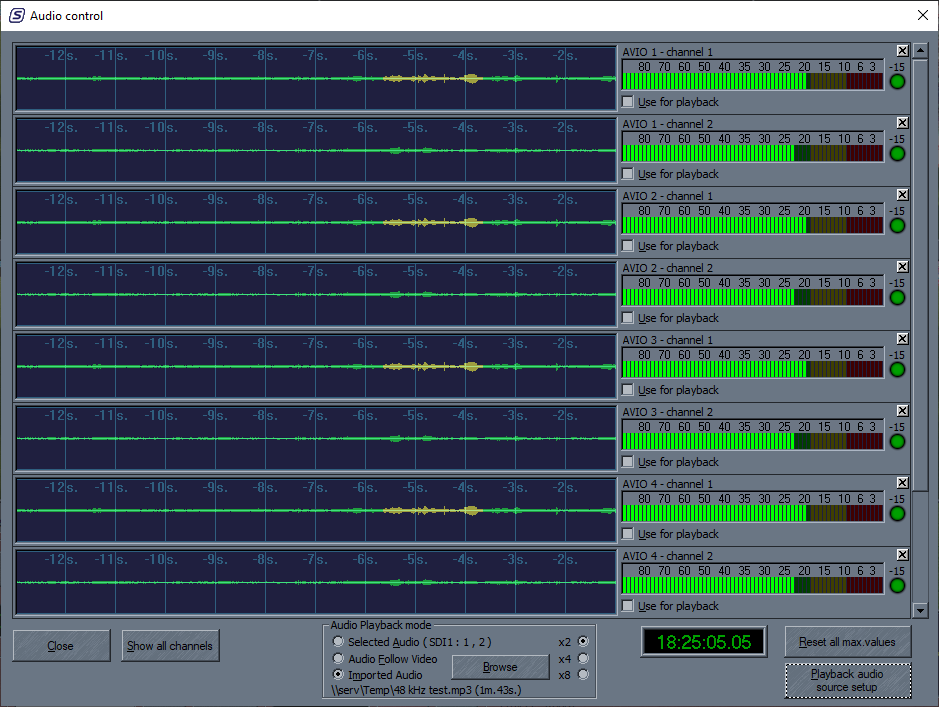Click the green circle on AVIO 3 channel 2
Screen dimensions: 939x707
(x=897, y=441)
